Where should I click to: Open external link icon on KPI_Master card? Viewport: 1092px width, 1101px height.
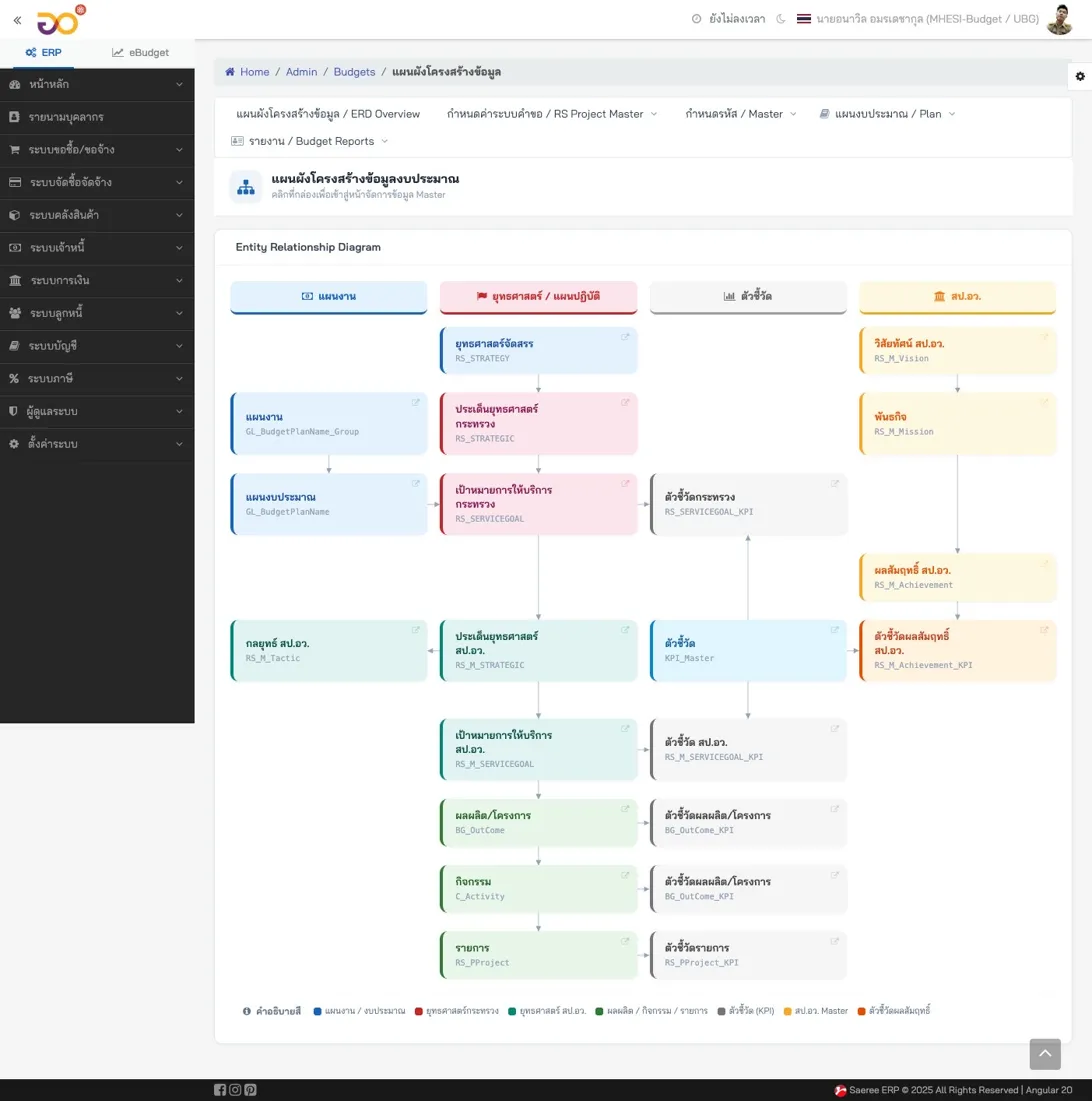click(835, 630)
